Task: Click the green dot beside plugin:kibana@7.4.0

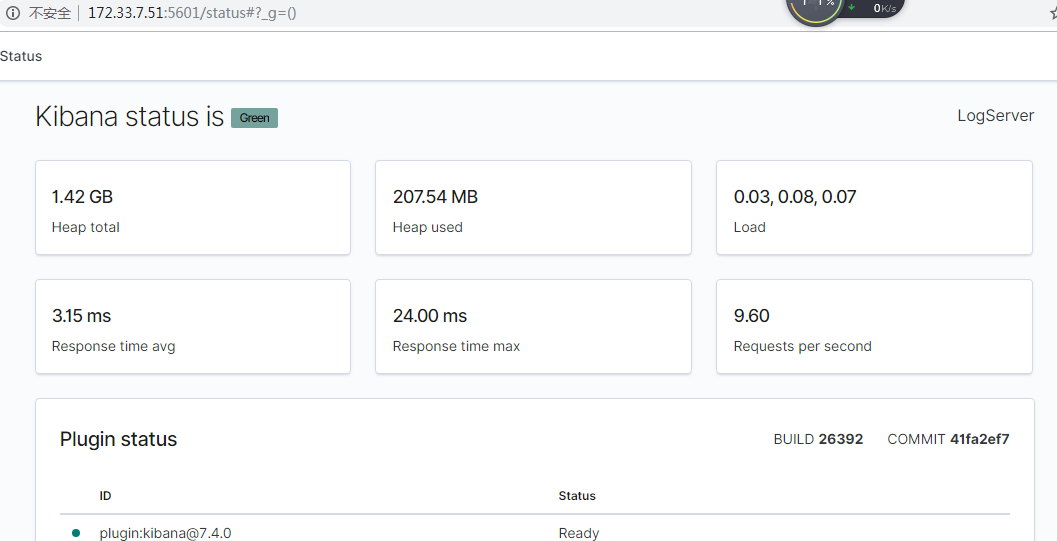Action: (76, 533)
